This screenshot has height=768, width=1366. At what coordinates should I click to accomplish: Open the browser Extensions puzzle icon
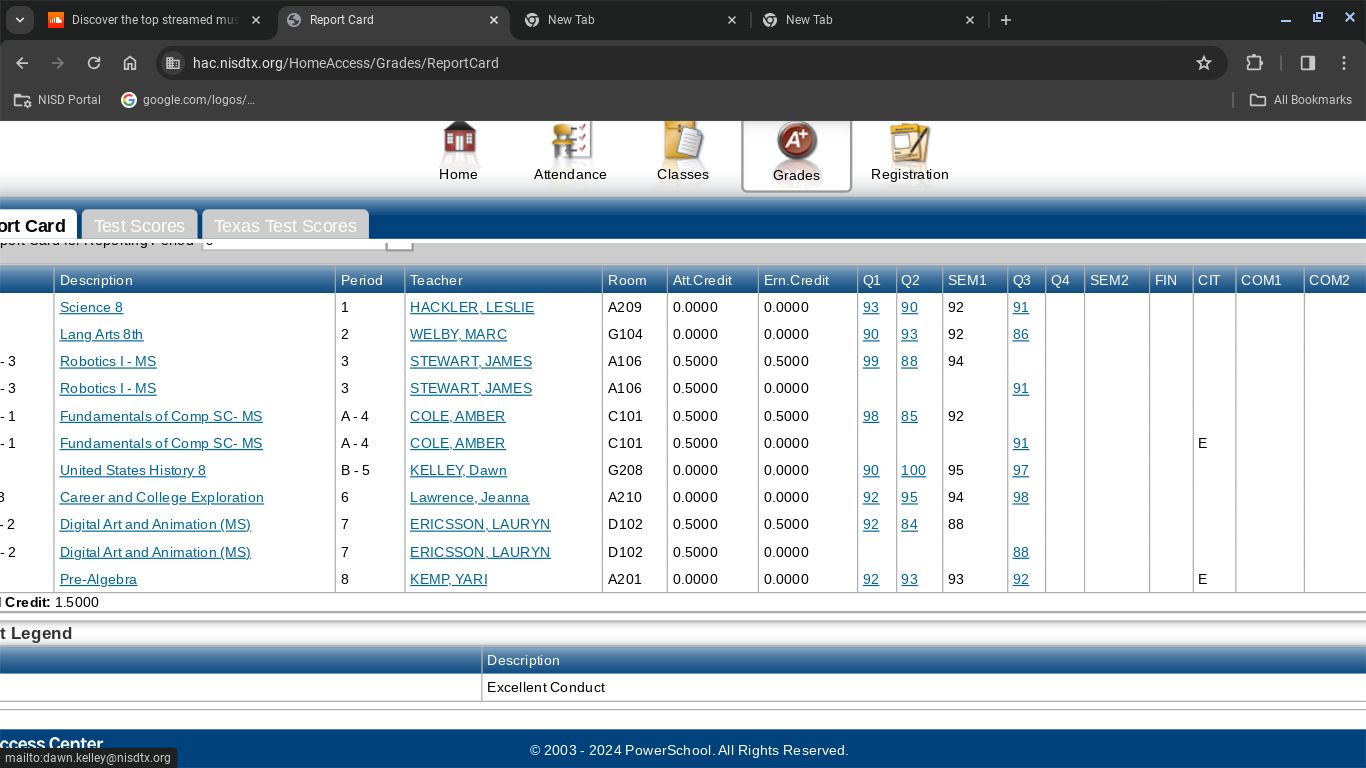point(1254,63)
